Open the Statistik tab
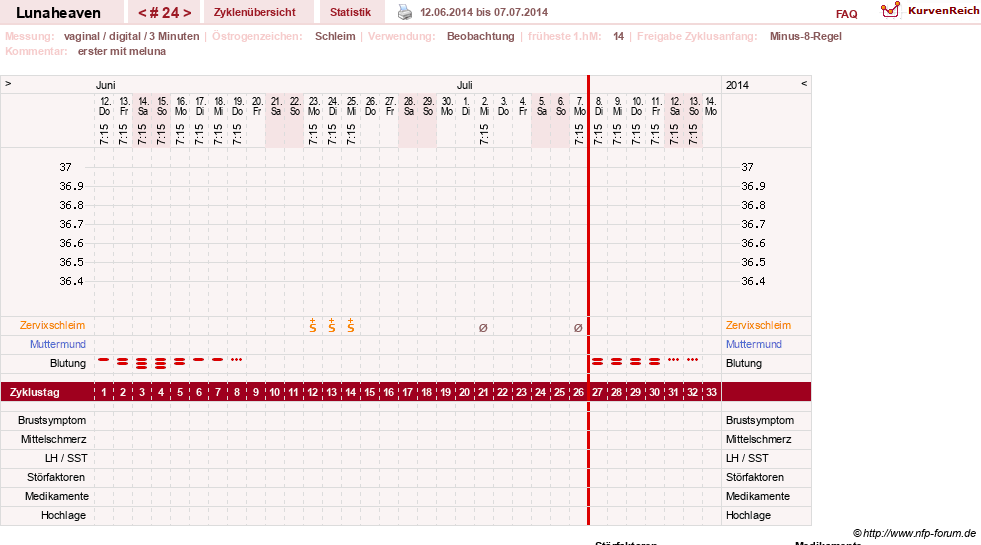The width and height of the screenshot is (981, 545). 350,12
